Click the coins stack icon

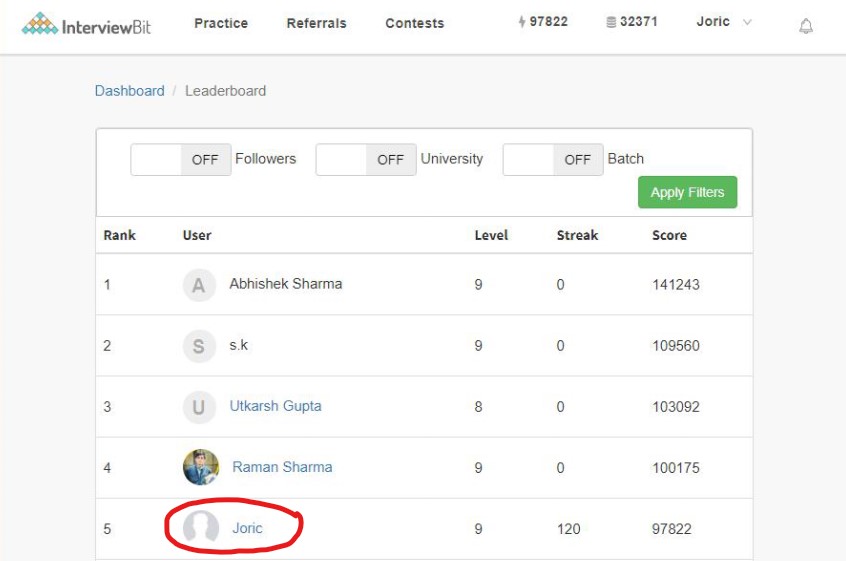click(611, 22)
